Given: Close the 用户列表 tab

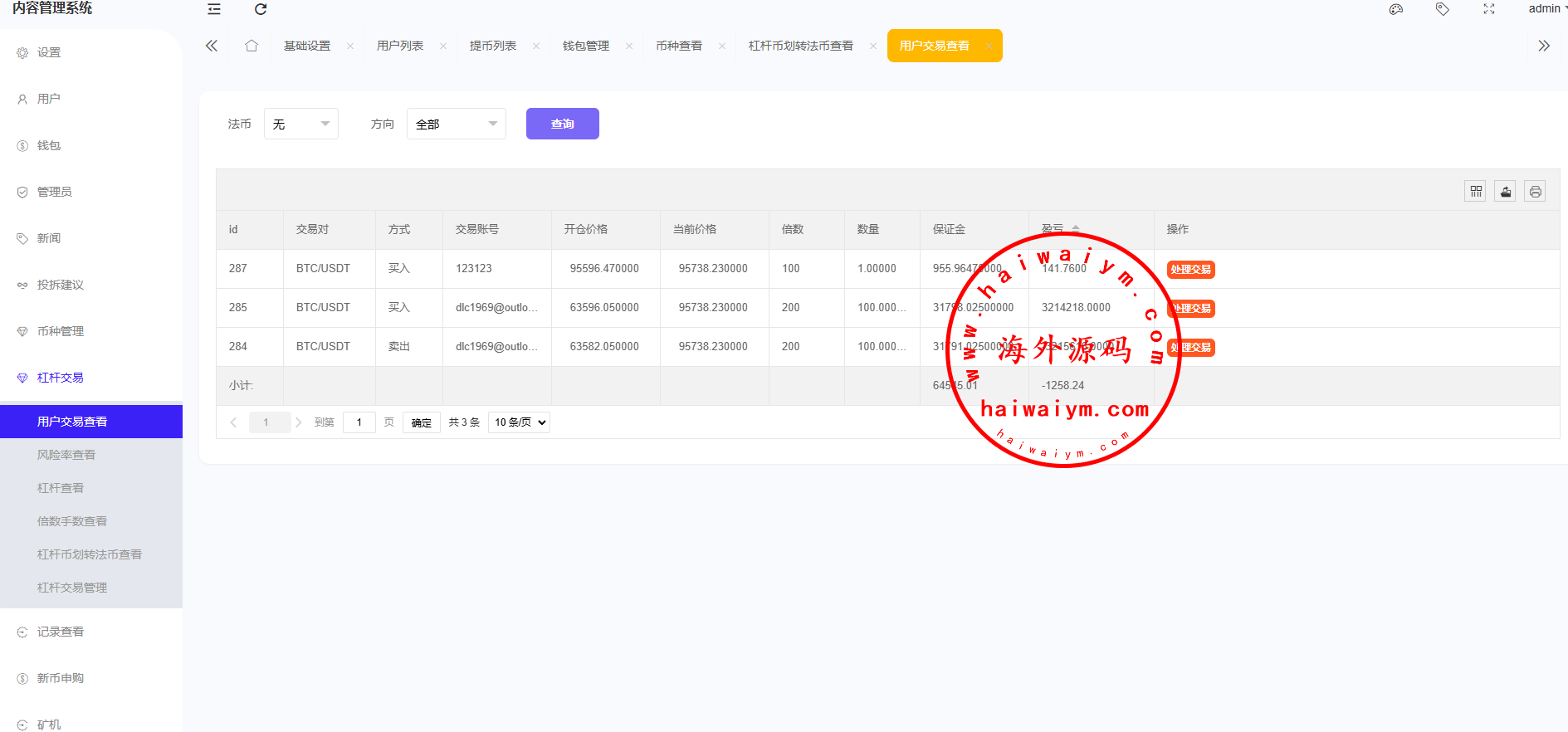Looking at the screenshot, I should (443, 46).
